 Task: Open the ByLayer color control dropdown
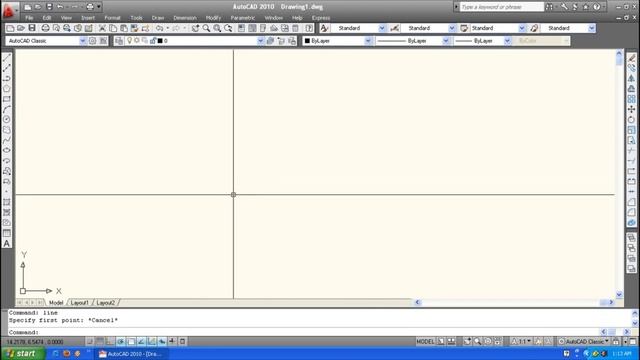(x=368, y=41)
